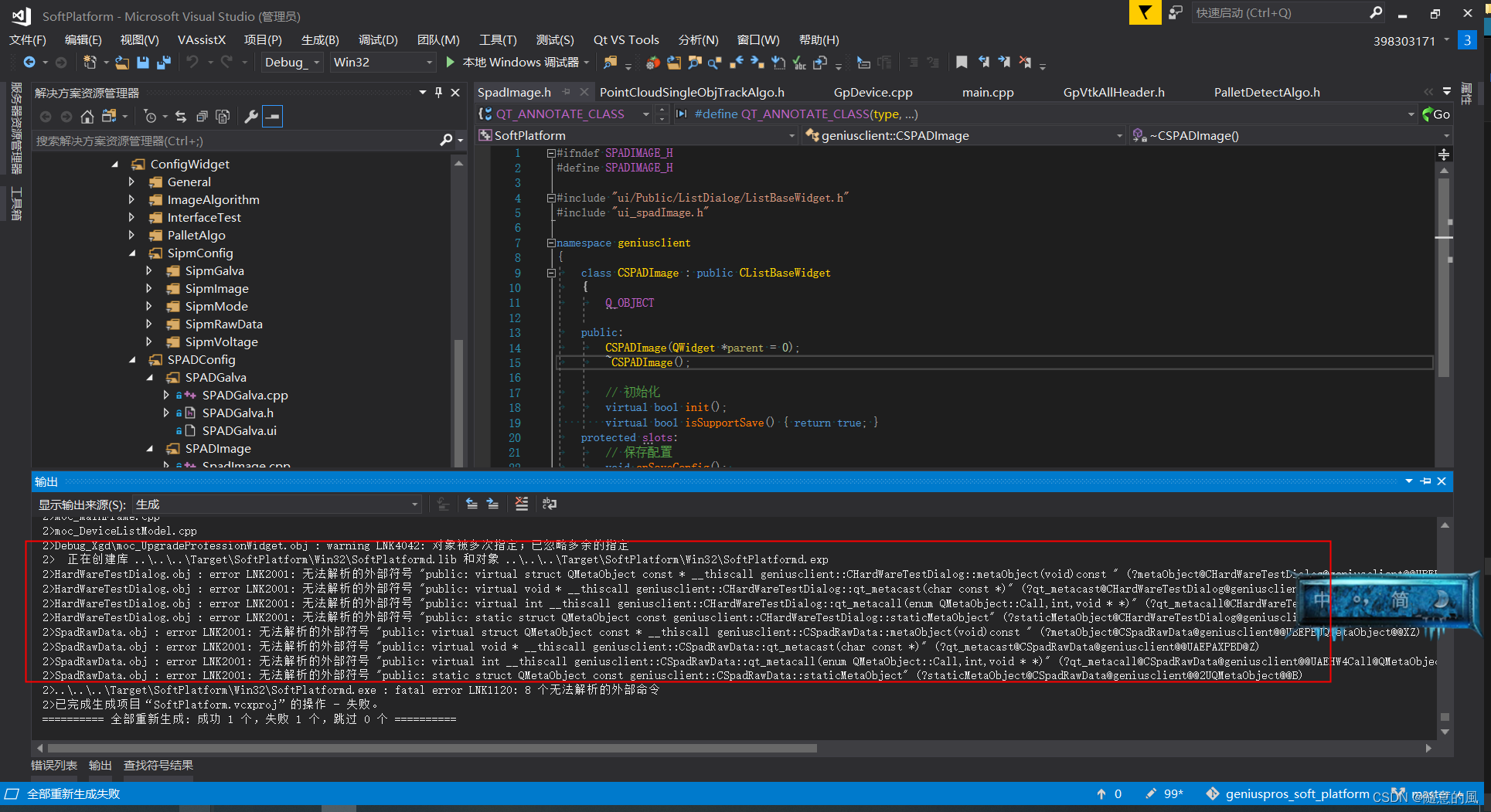Click the Find in Files toolbar icon

coord(611,63)
